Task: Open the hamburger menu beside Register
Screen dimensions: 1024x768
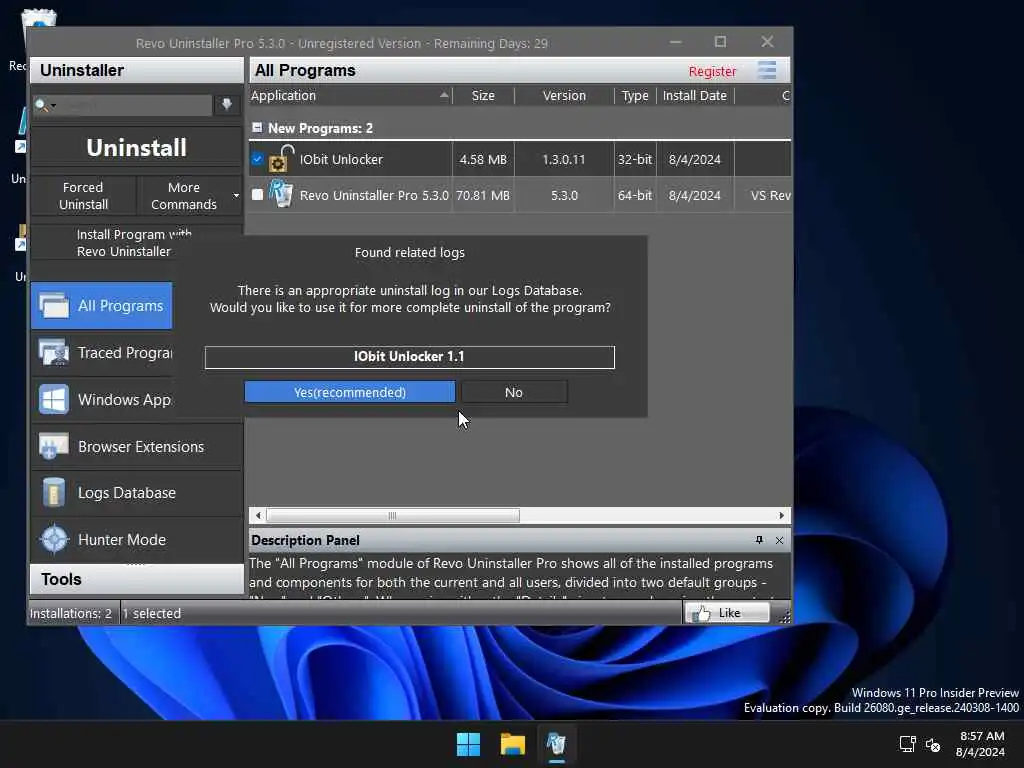Action: (x=767, y=71)
